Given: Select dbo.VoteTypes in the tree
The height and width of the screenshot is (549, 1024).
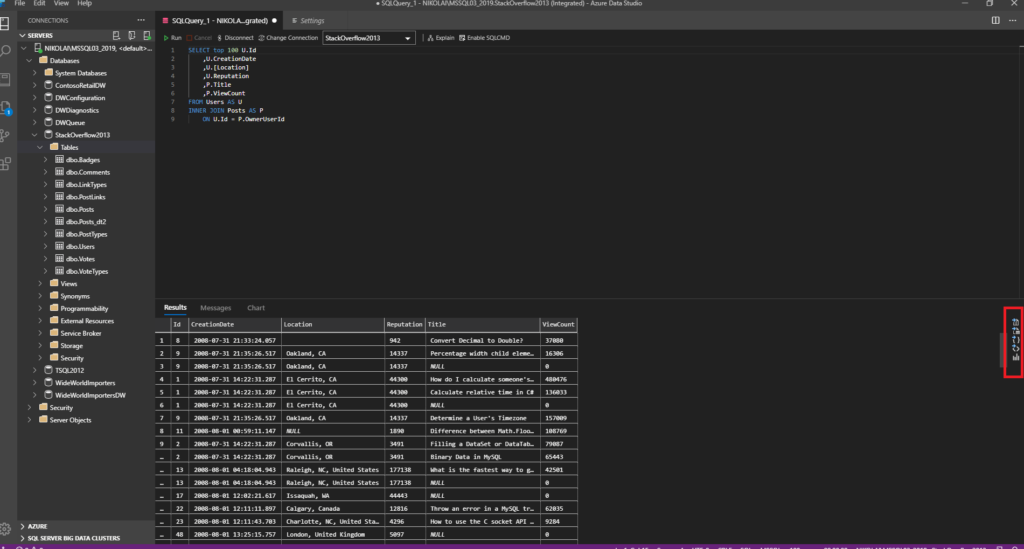Looking at the screenshot, I should pyautogui.click(x=87, y=271).
